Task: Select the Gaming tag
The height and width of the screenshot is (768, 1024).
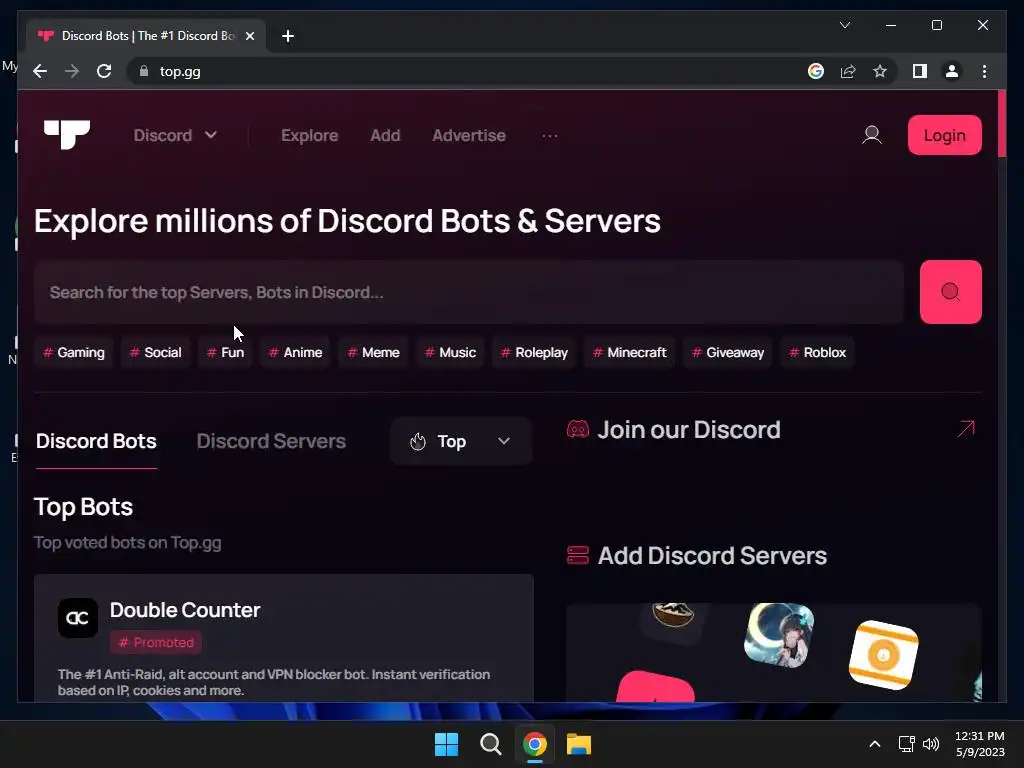Action: [74, 353]
